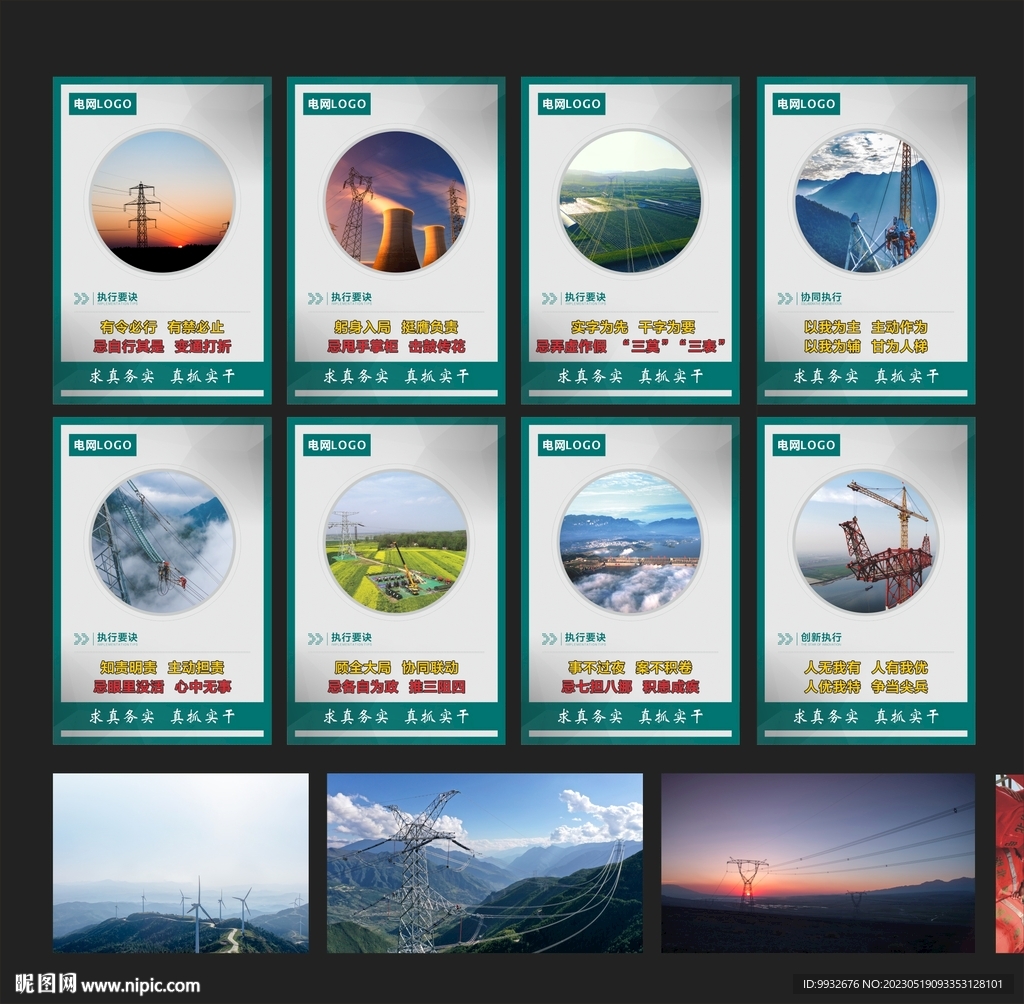Image resolution: width=1024 pixels, height=1004 pixels.
Task: Select the cooling towers circular photo
Action: point(396,202)
